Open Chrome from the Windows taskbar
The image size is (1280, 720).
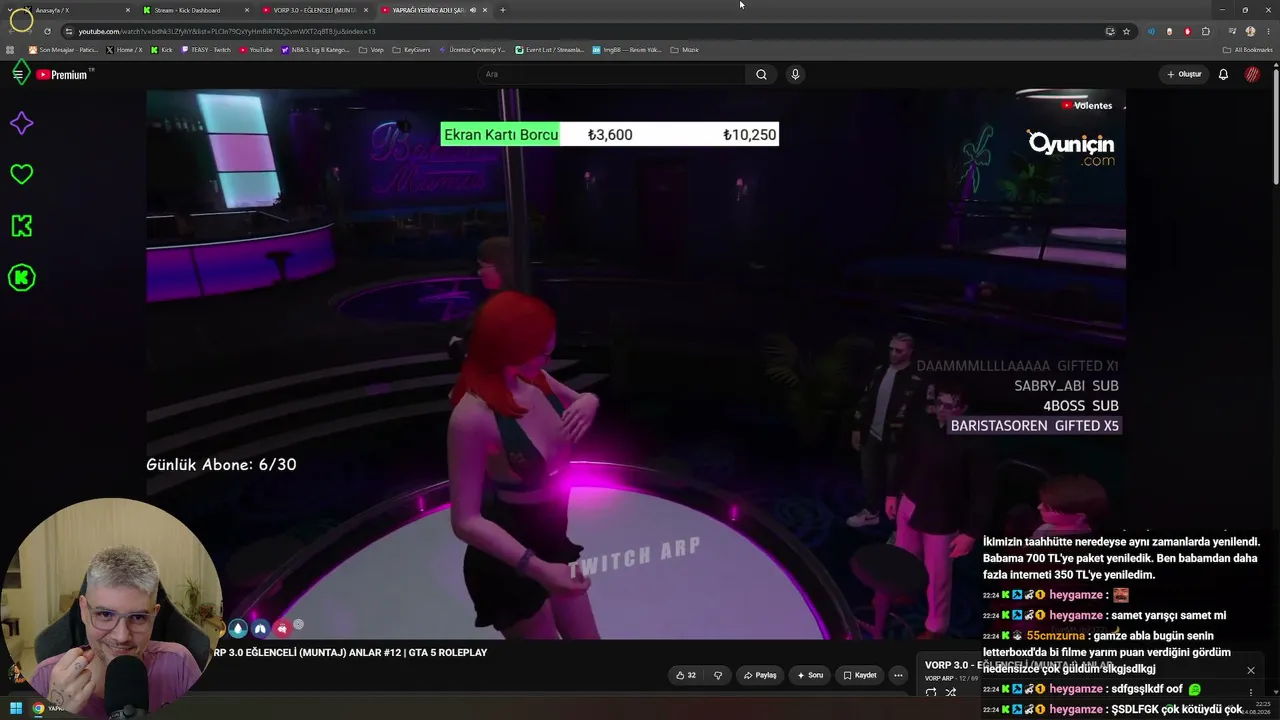point(38,709)
